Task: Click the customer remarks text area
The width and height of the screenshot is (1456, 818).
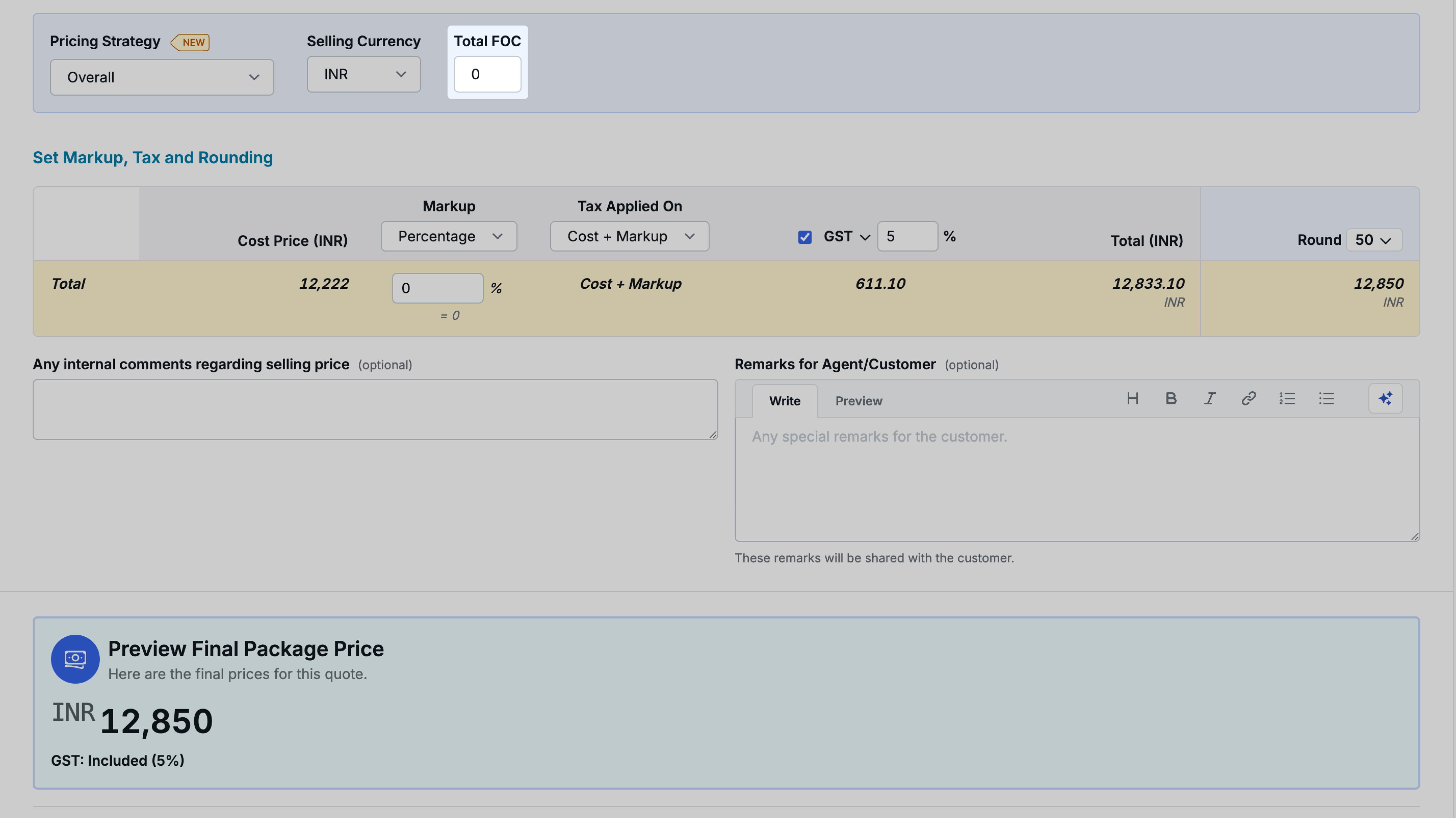Action: click(x=1077, y=480)
